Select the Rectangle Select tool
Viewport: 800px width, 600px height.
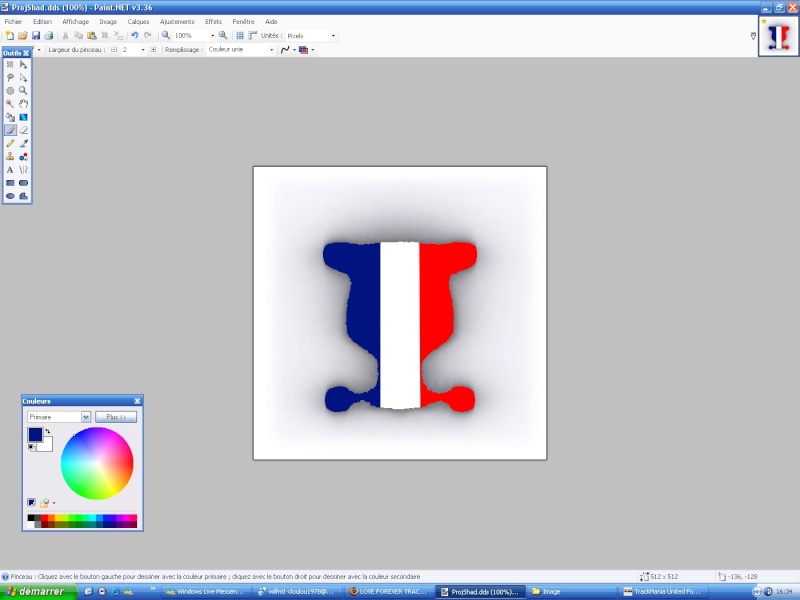click(10, 65)
